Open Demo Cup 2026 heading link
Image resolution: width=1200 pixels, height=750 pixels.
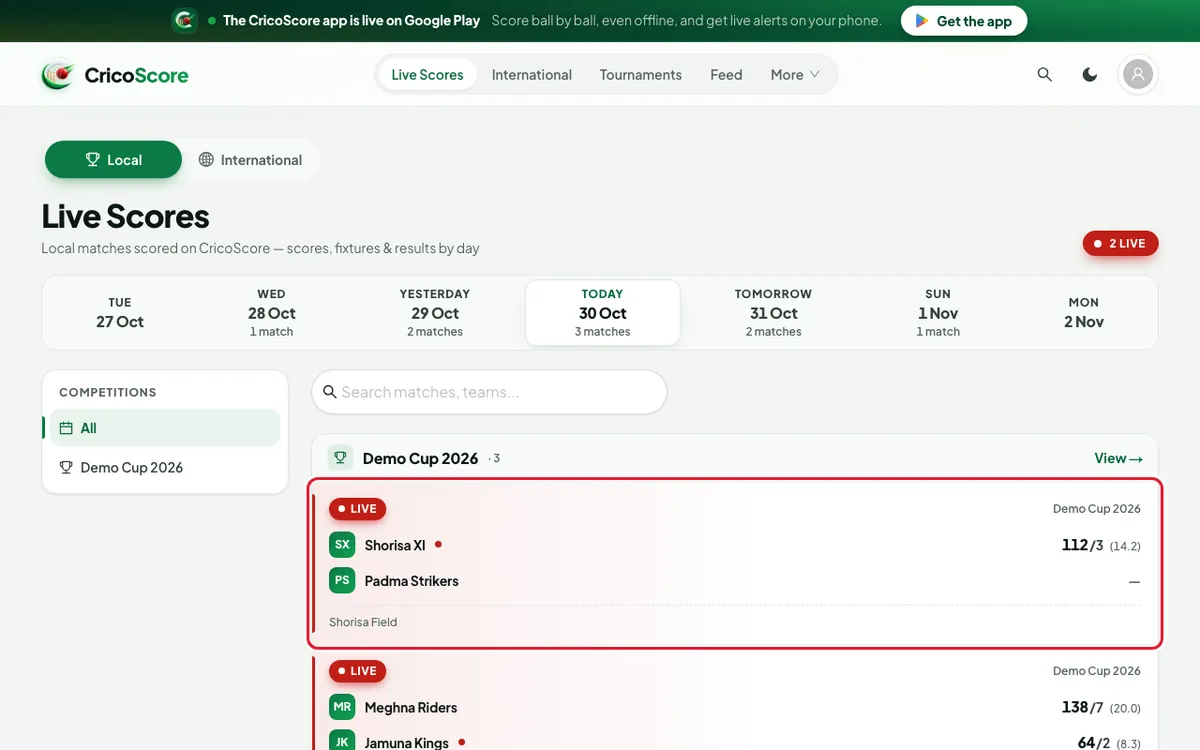click(420, 458)
